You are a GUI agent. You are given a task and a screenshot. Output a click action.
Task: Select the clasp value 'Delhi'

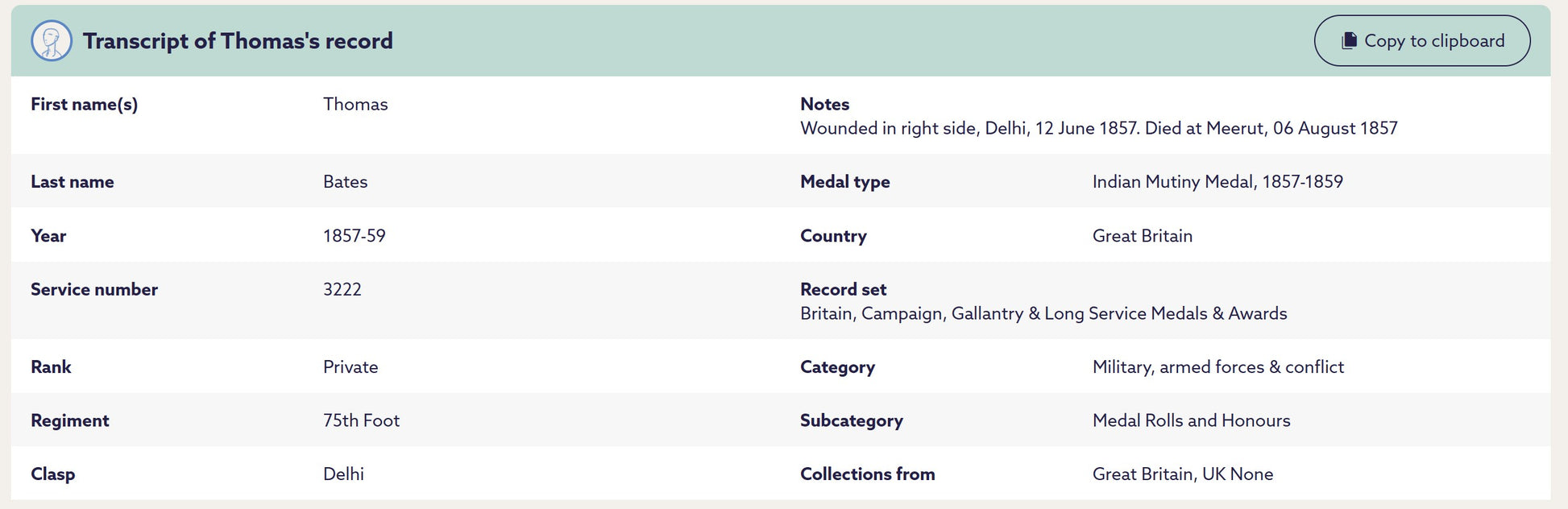click(343, 474)
